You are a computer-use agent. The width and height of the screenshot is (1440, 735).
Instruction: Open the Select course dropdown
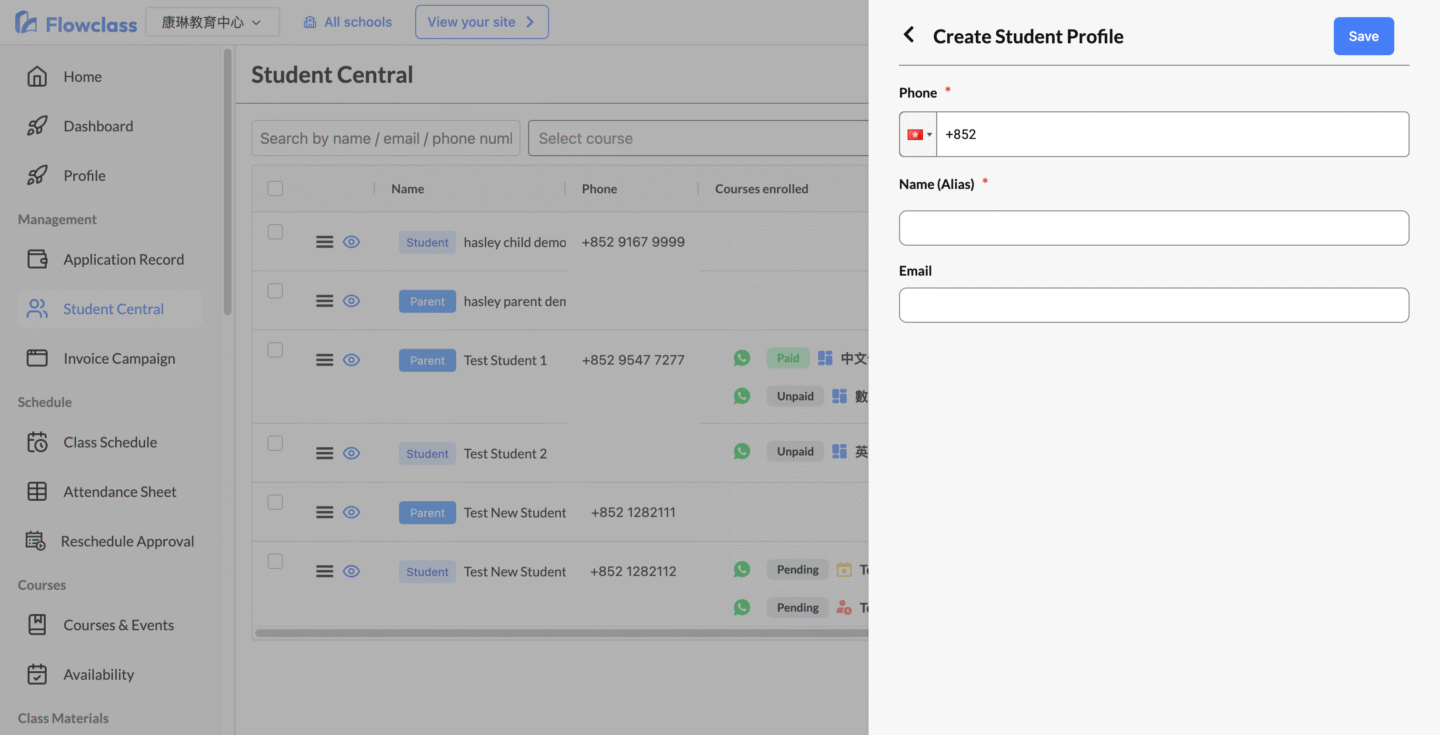700,138
